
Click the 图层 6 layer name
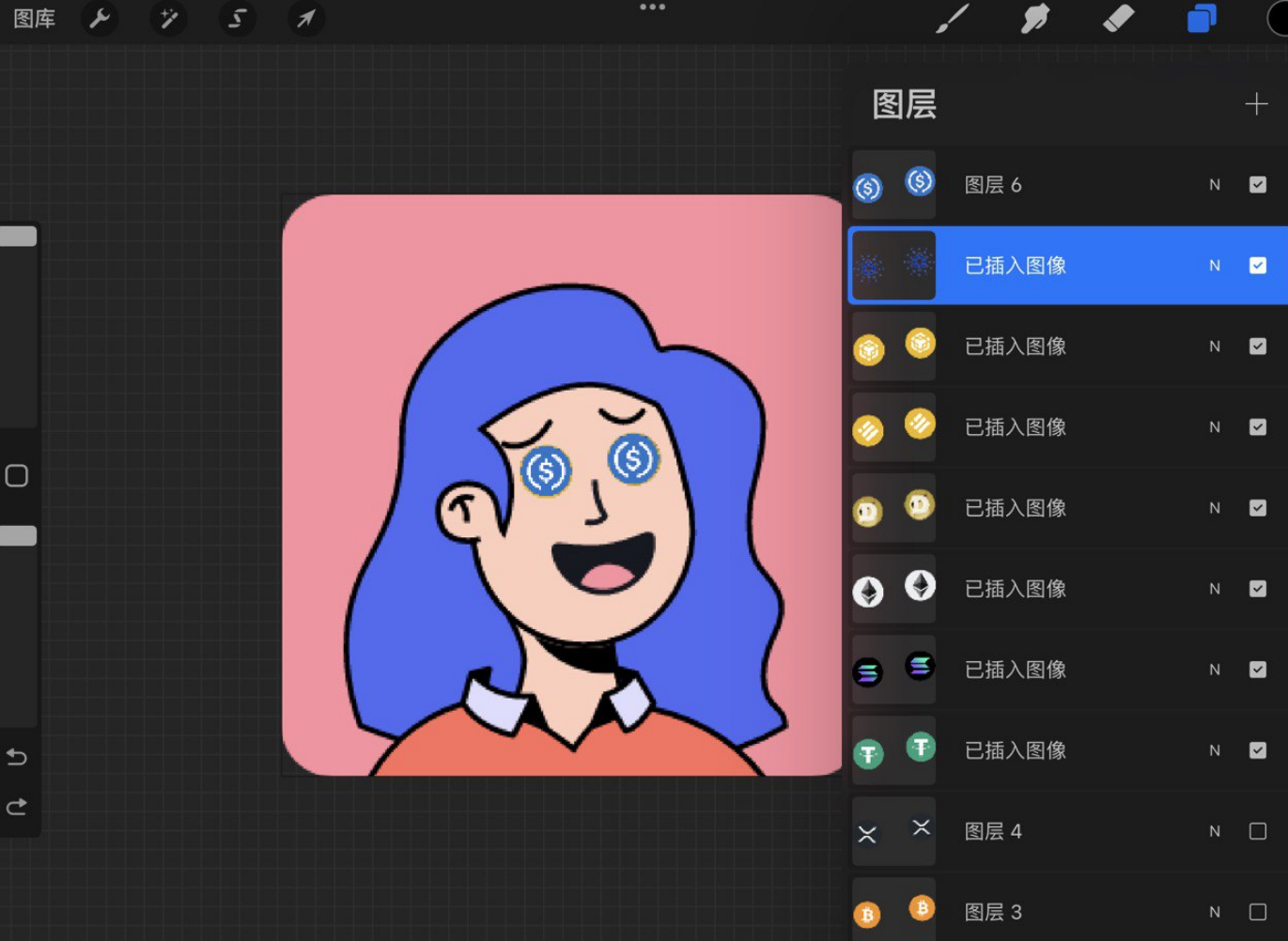(x=993, y=185)
